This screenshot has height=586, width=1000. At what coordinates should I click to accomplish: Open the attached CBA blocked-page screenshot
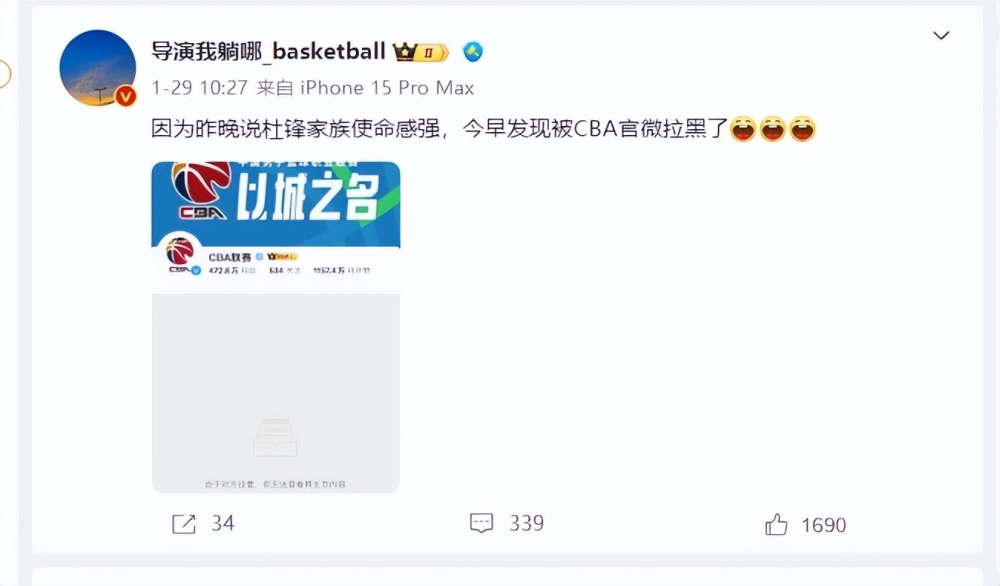click(x=276, y=327)
